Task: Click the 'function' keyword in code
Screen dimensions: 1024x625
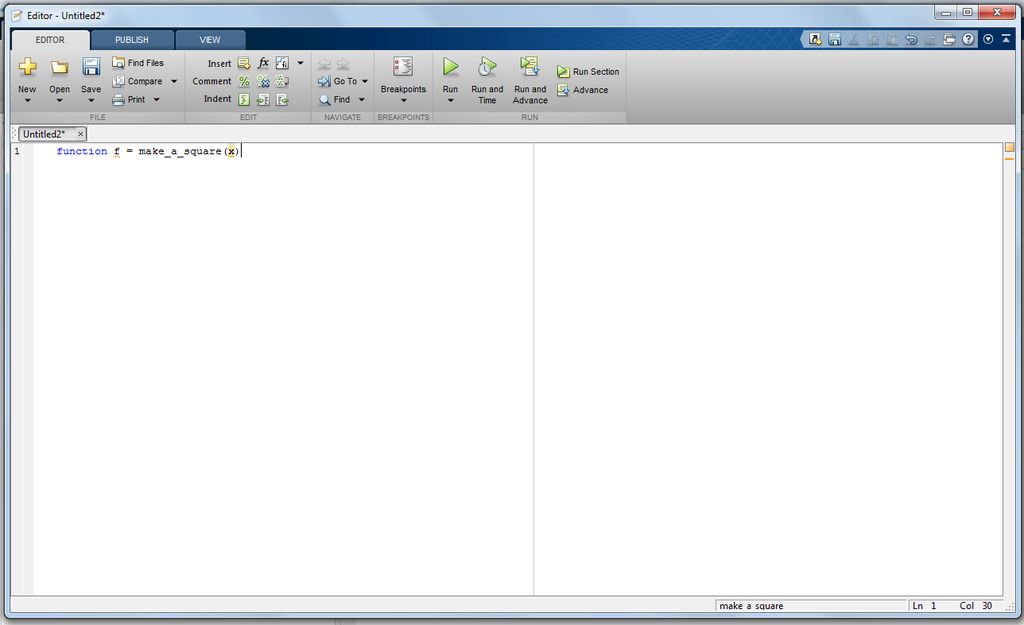Action: point(82,151)
